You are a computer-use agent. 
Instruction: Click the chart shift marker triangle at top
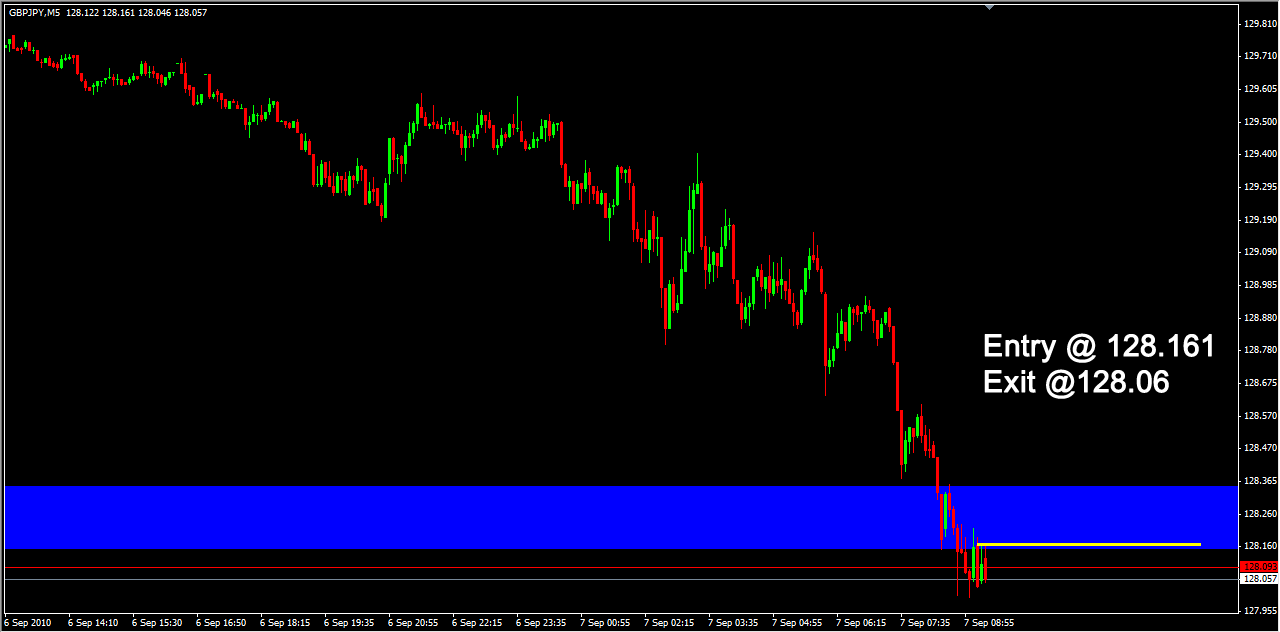pos(992,8)
